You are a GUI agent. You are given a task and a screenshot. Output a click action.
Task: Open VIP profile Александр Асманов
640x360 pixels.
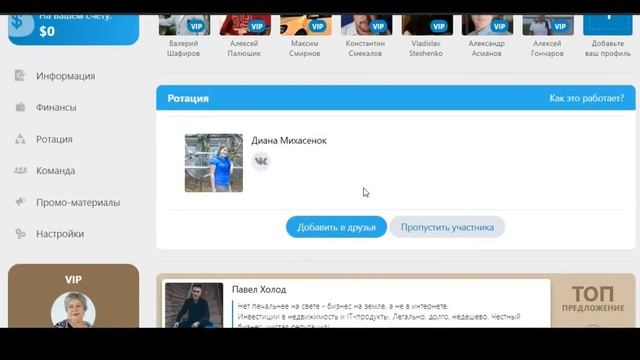coord(487,36)
